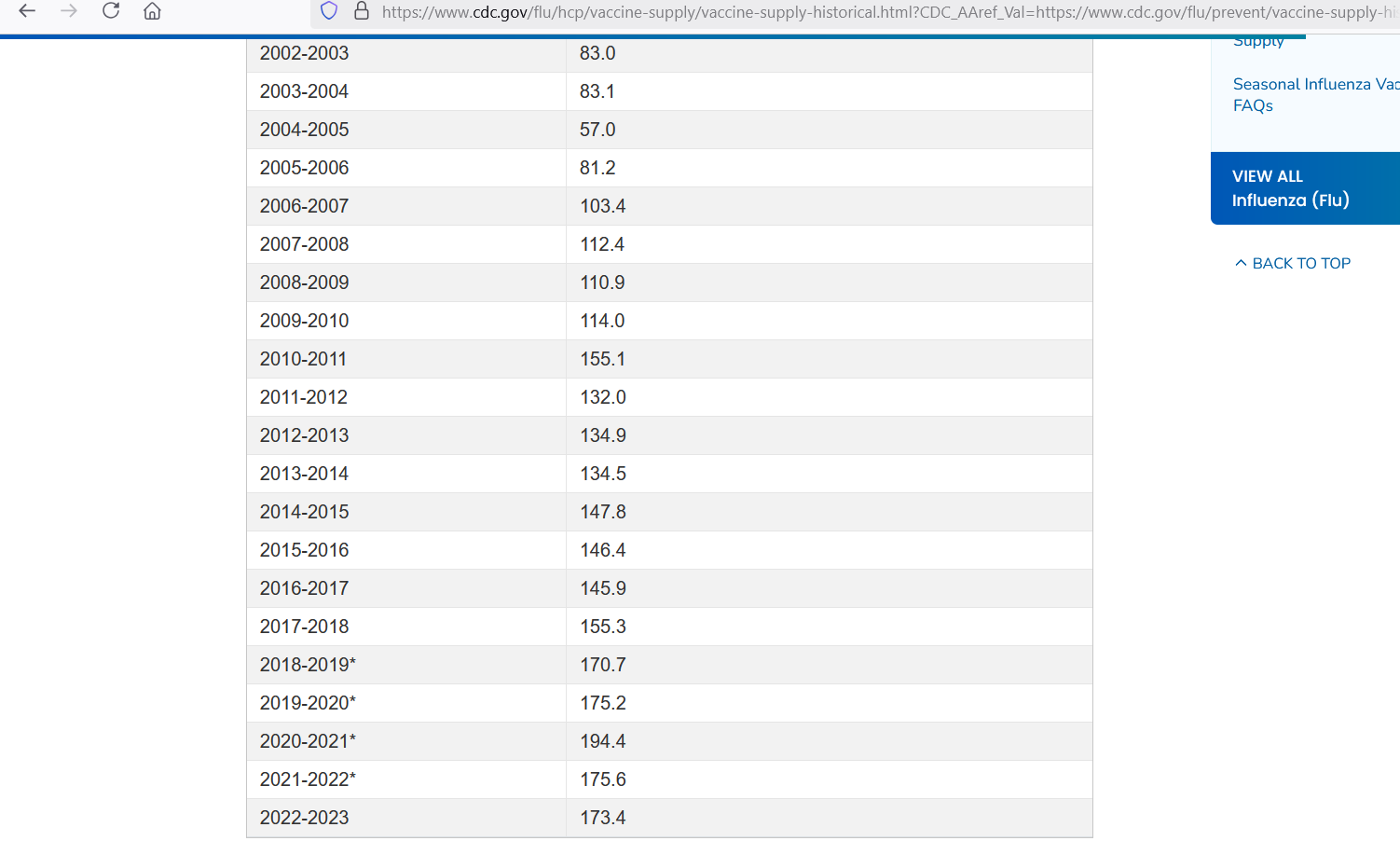This screenshot has width=1400, height=841.
Task: Select the 2009-2010 season cell
Action: 406,321
